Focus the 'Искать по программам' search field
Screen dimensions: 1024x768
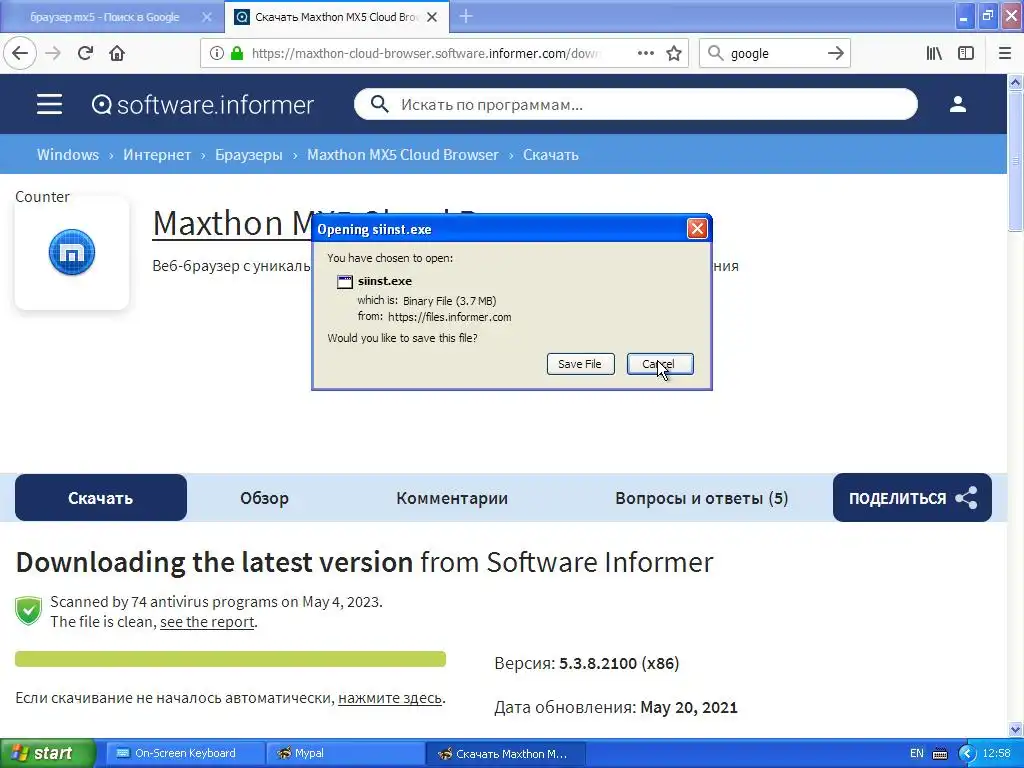(635, 104)
